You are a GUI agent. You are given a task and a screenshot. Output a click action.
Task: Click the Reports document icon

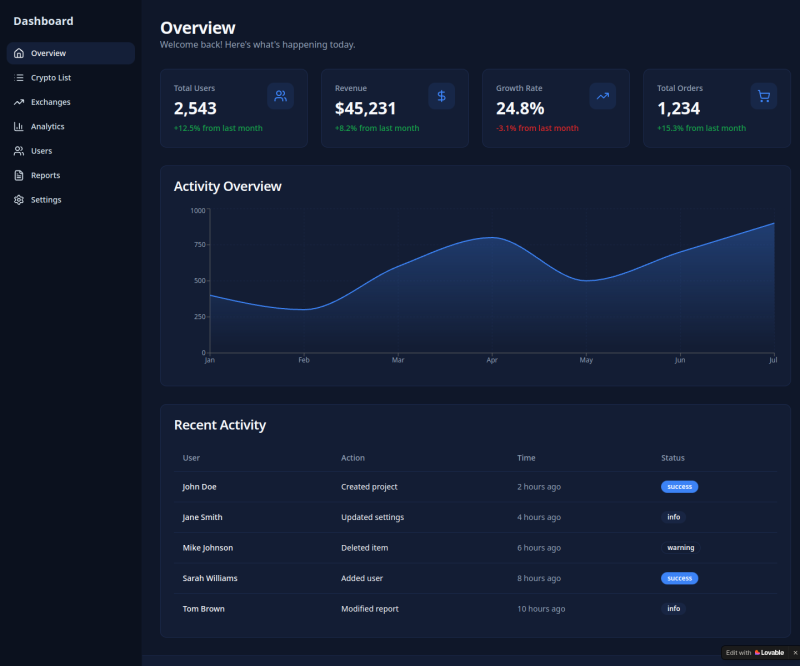pos(19,176)
